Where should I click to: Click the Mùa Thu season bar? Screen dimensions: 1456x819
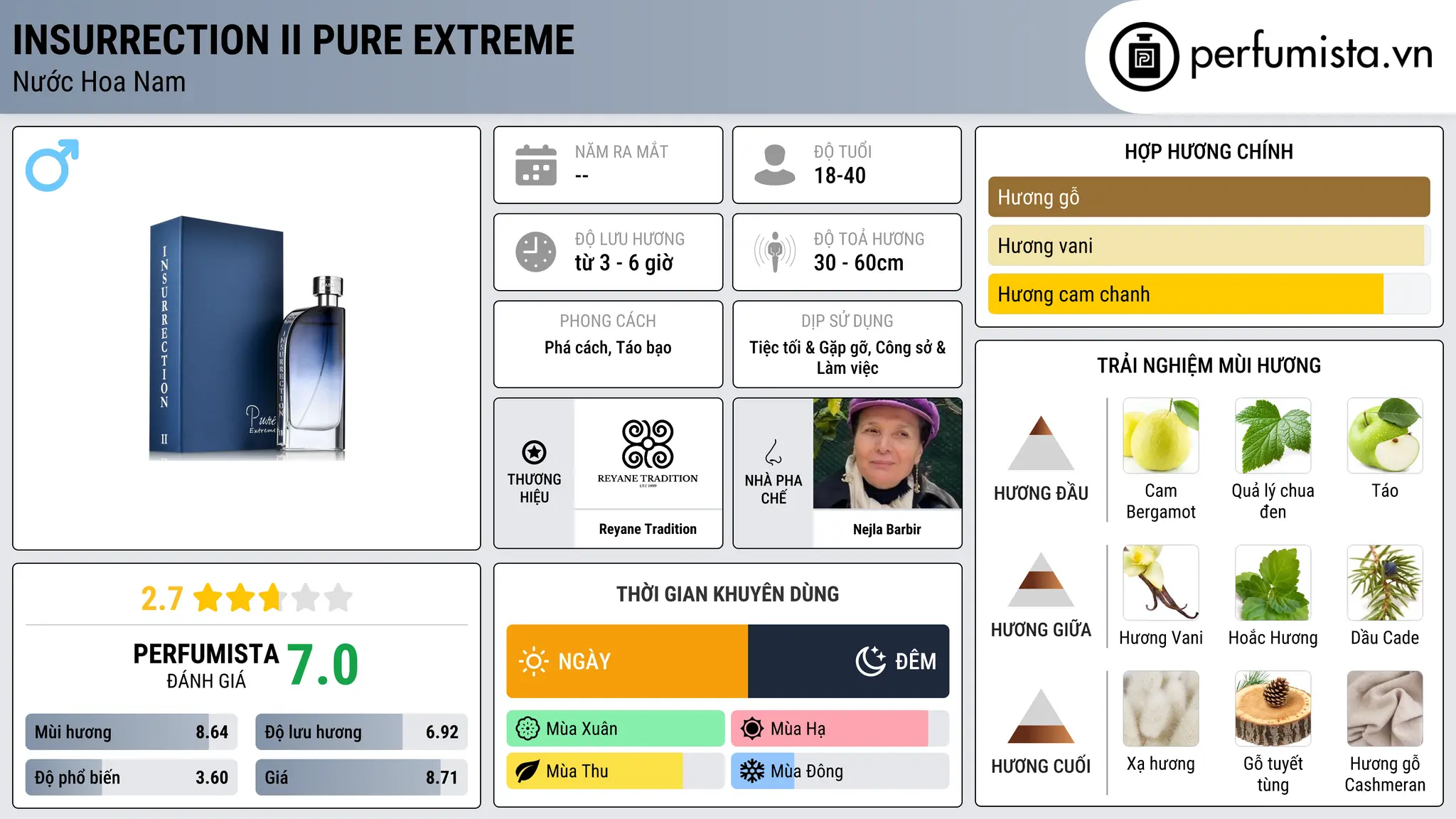(x=616, y=771)
